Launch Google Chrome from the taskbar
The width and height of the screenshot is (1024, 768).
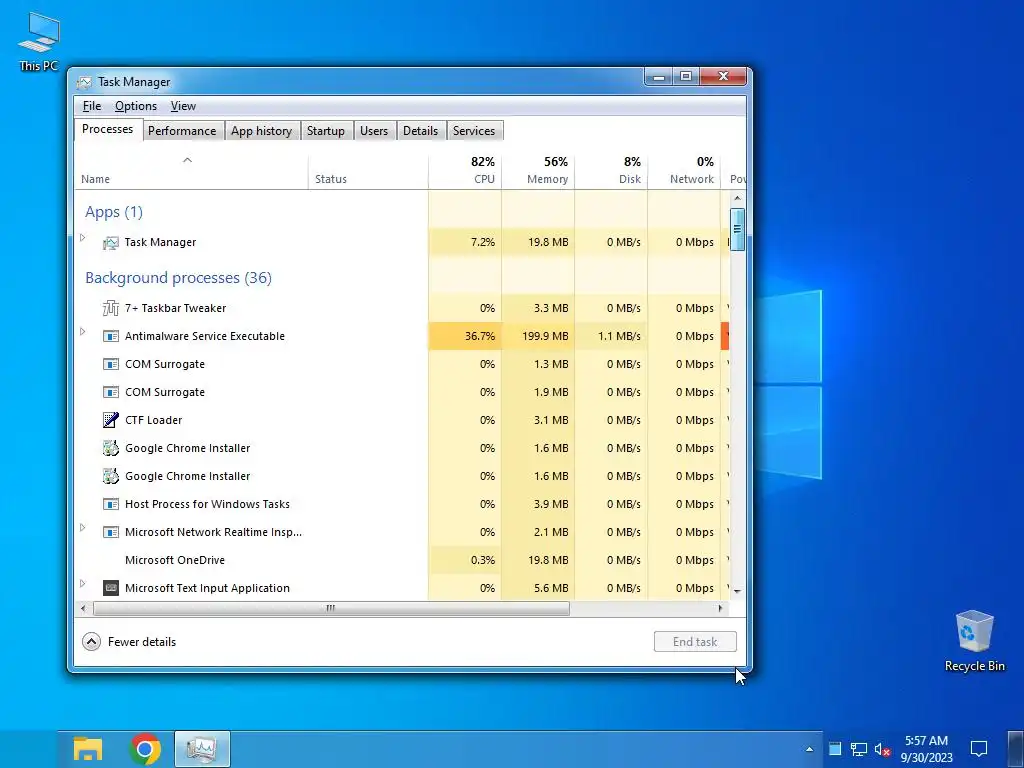(145, 749)
